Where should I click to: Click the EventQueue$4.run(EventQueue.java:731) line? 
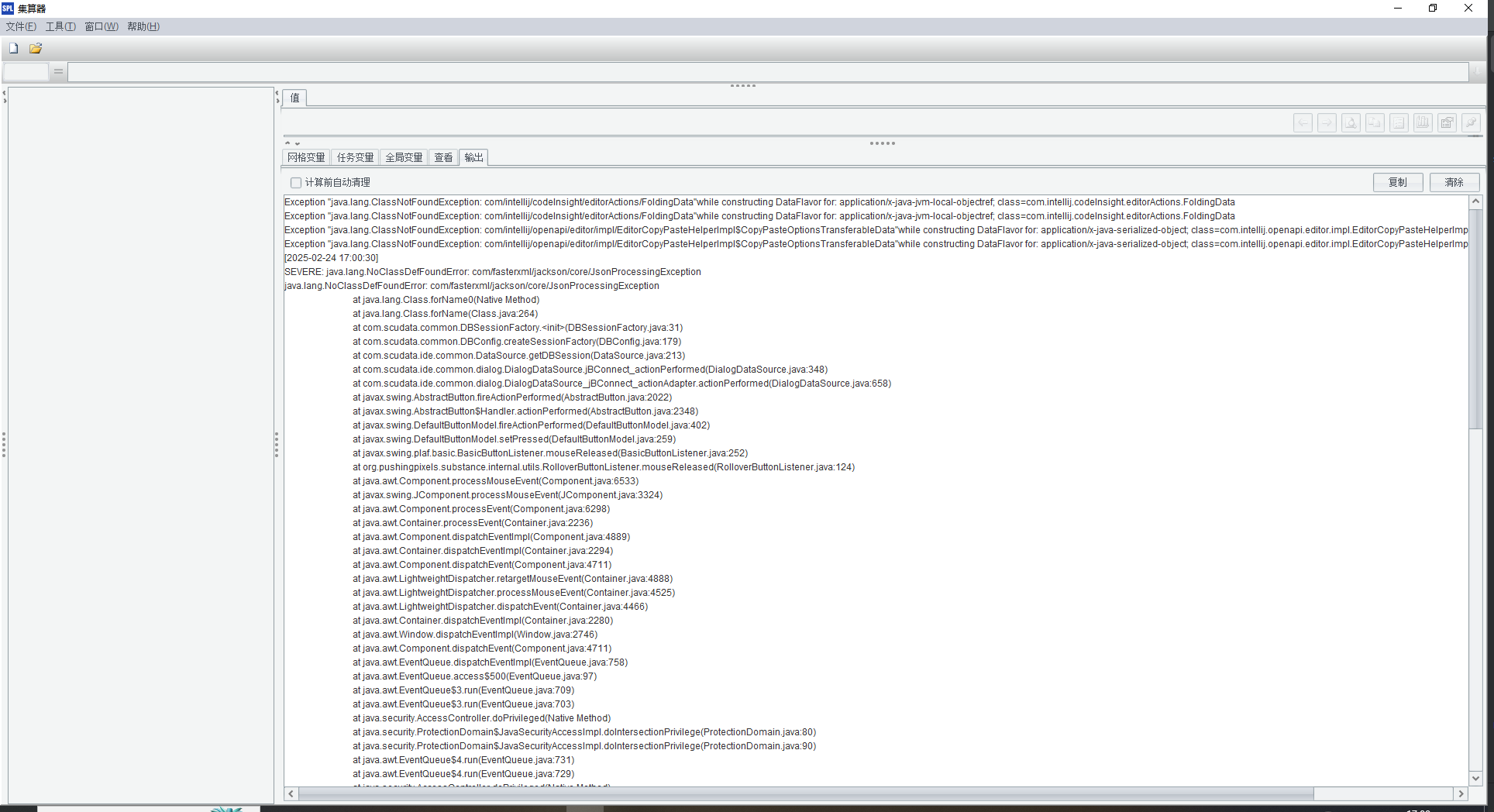463,760
